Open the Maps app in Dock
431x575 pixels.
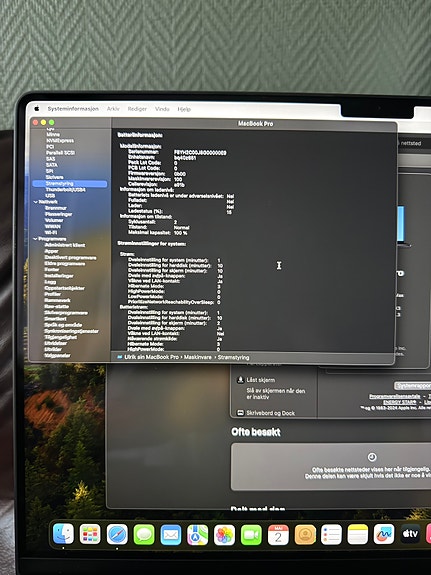pyautogui.click(x=197, y=535)
